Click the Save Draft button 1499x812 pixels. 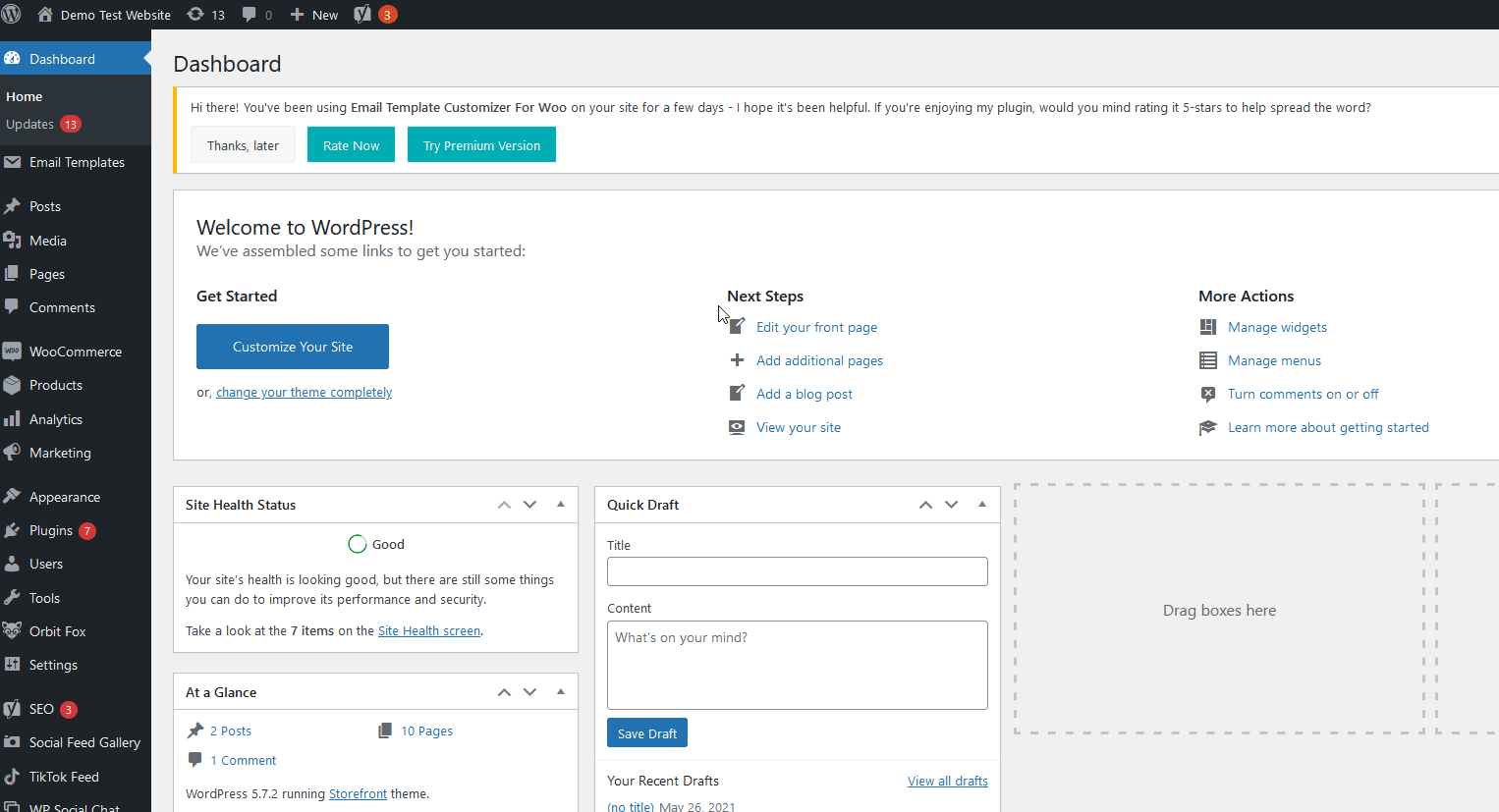pos(647,733)
